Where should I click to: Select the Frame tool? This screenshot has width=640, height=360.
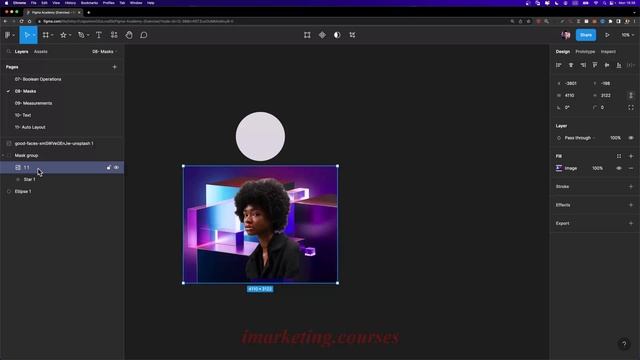[x=46, y=35]
